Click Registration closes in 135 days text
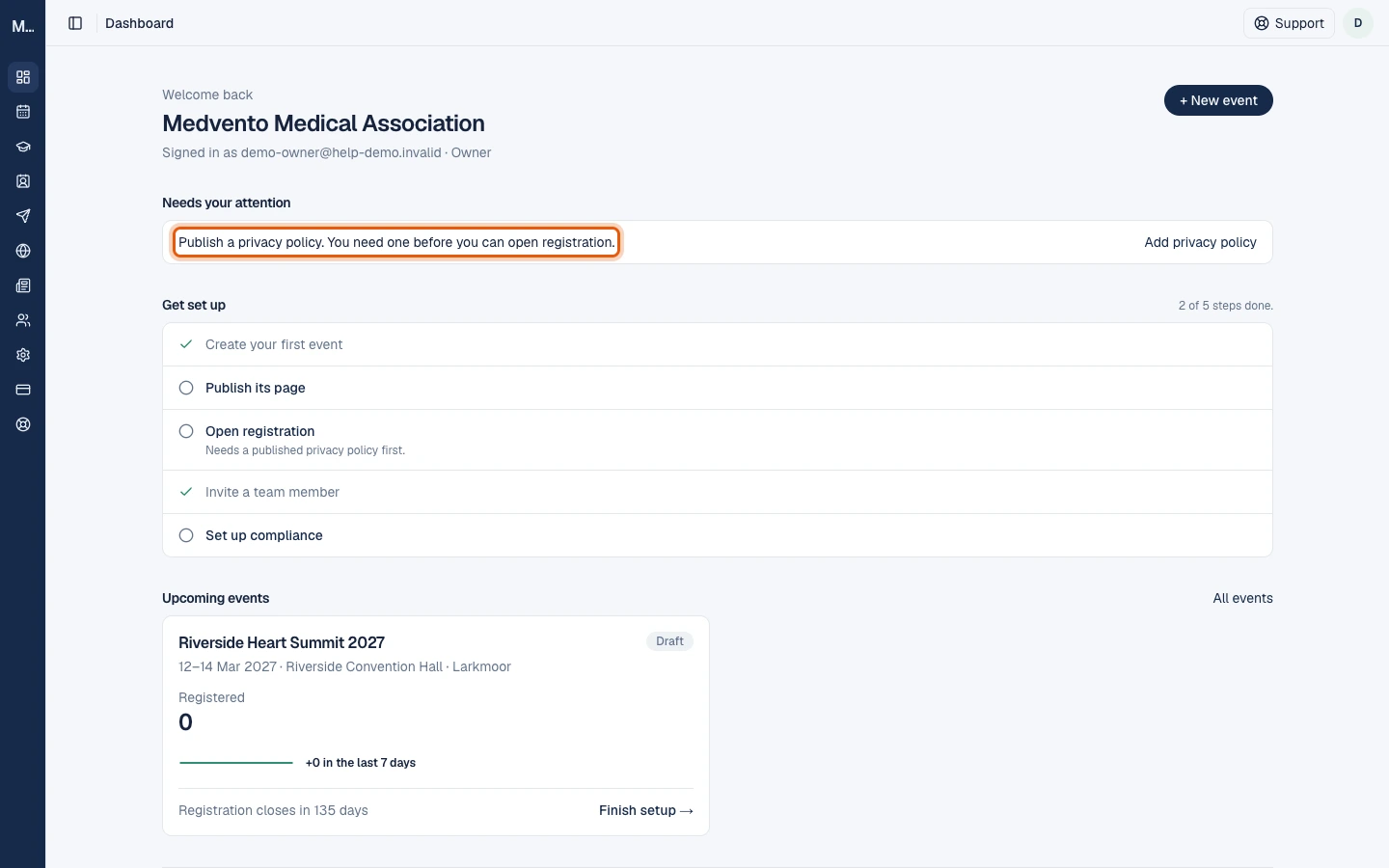 point(273,810)
